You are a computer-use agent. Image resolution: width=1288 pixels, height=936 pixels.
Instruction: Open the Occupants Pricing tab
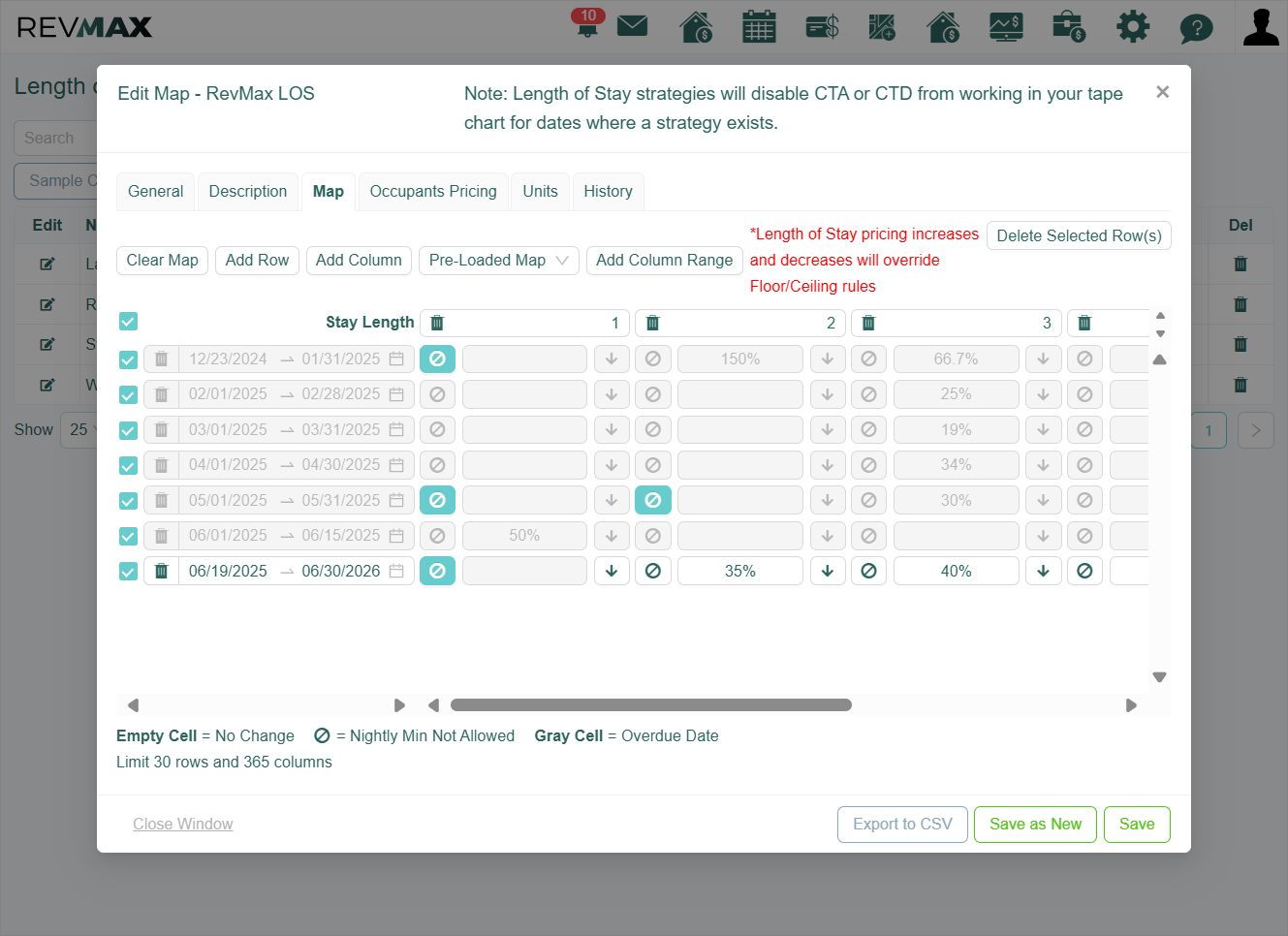click(x=433, y=192)
